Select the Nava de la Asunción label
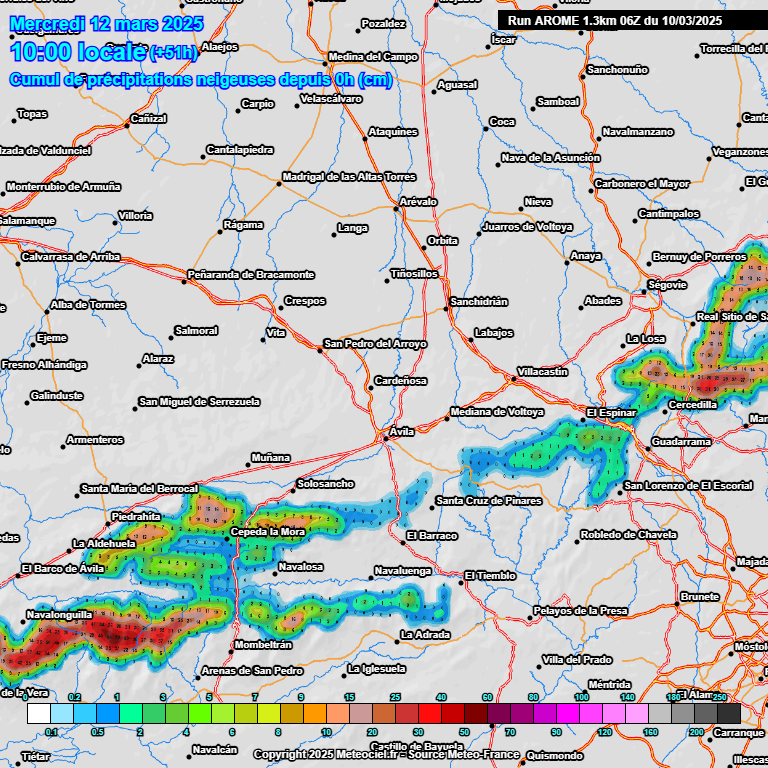 coord(551,158)
